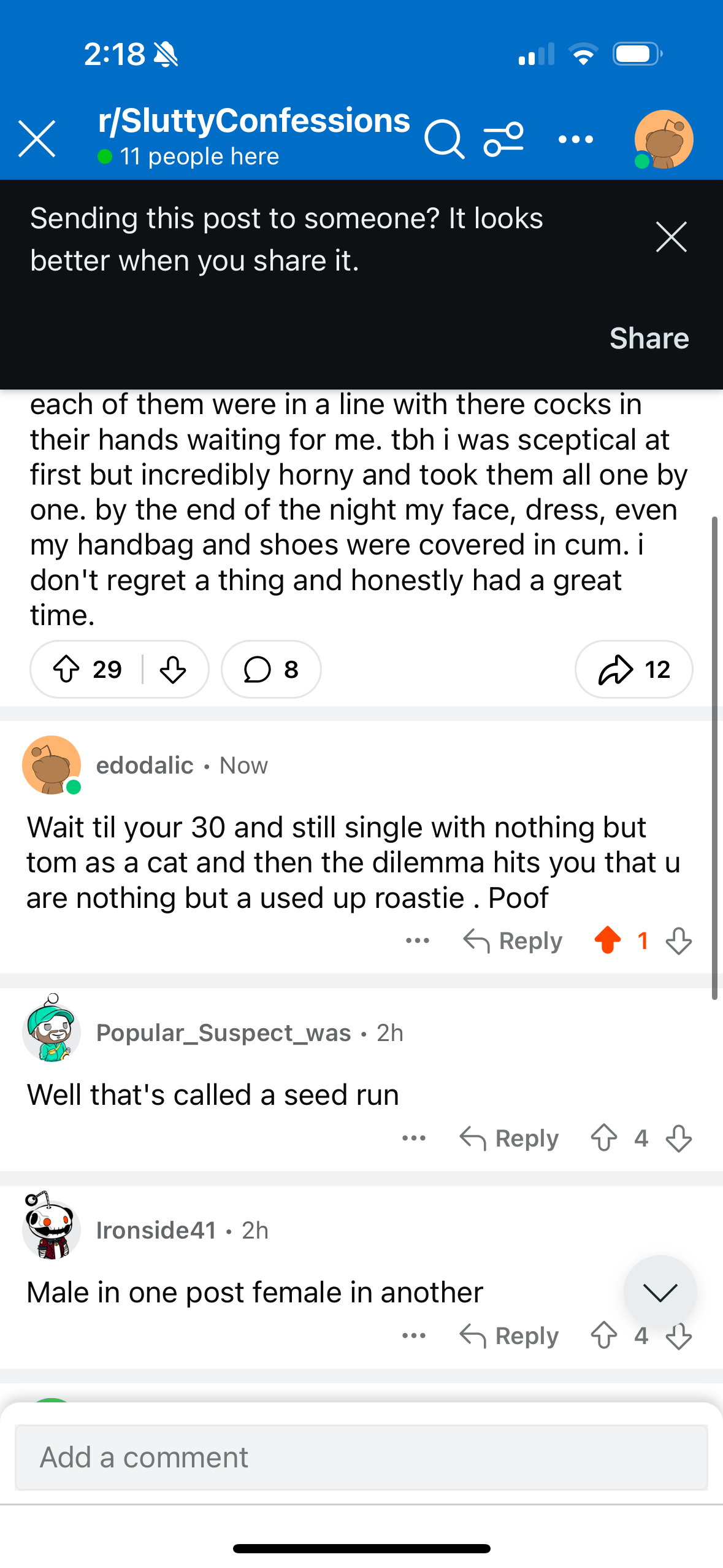Open the comment sort filter icon
The image size is (723, 1568).
click(504, 139)
